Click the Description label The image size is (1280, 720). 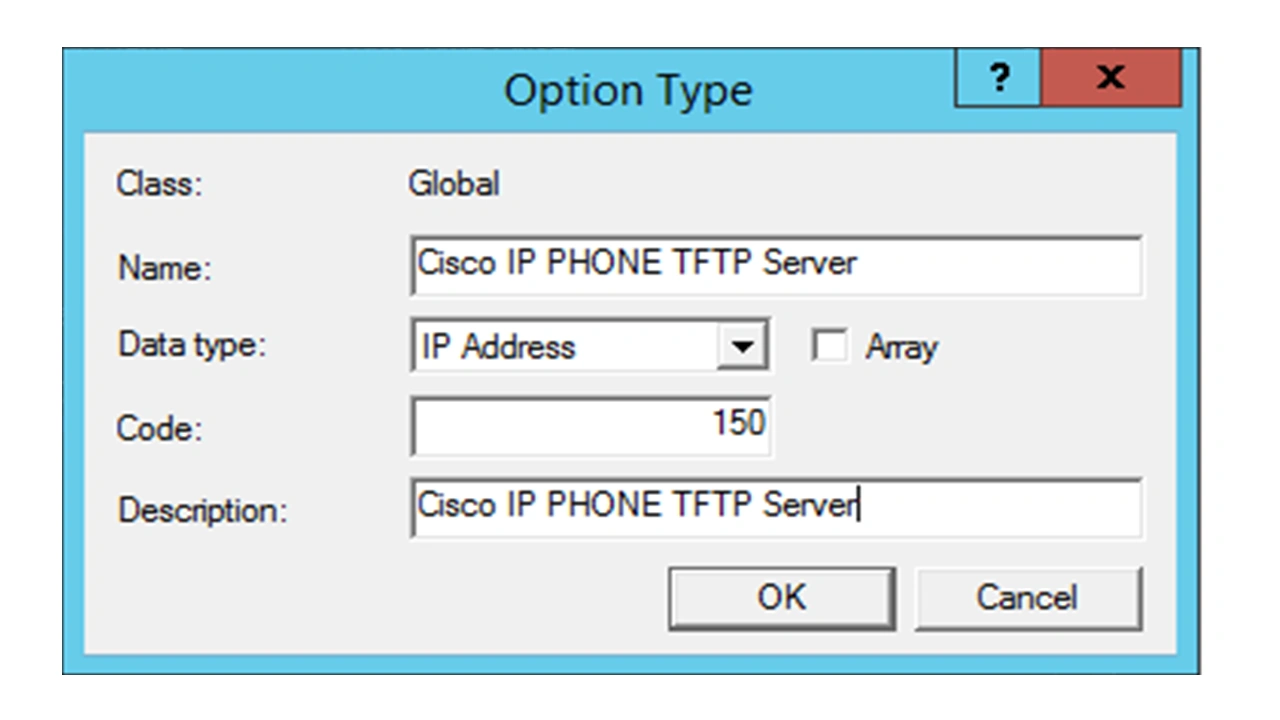pos(202,510)
